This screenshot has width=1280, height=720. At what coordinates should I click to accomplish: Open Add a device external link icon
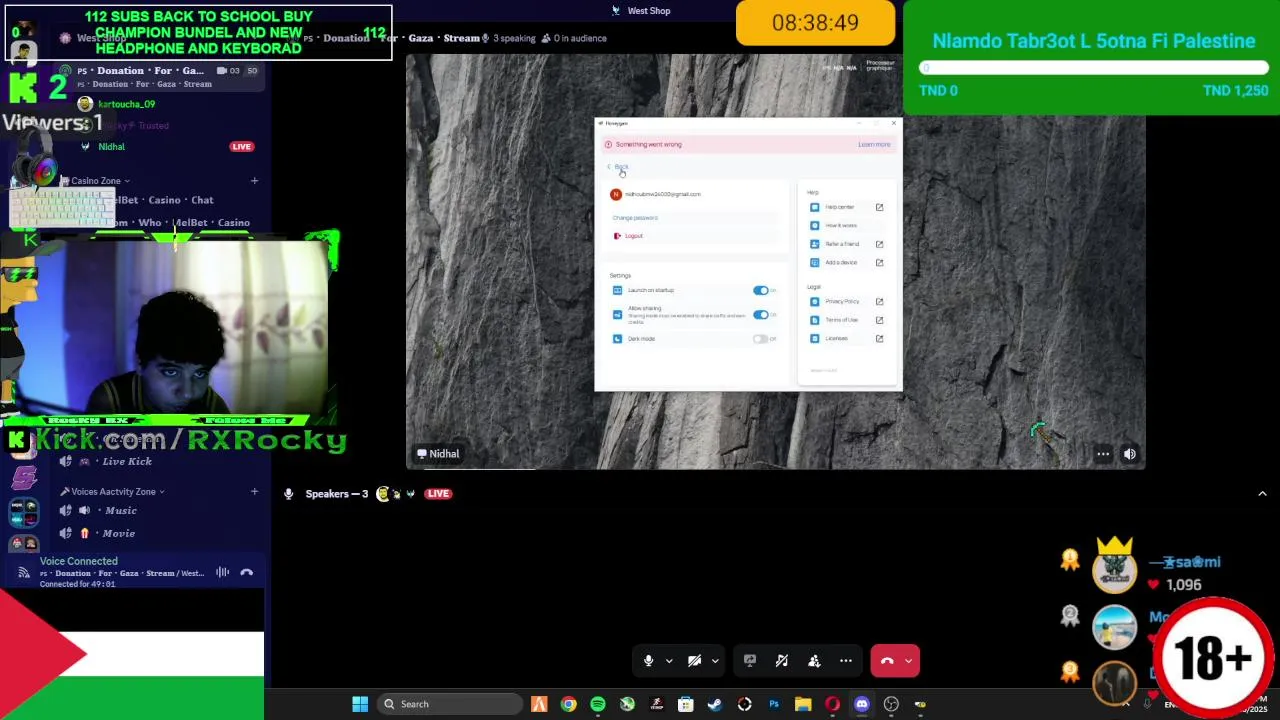[880, 263]
